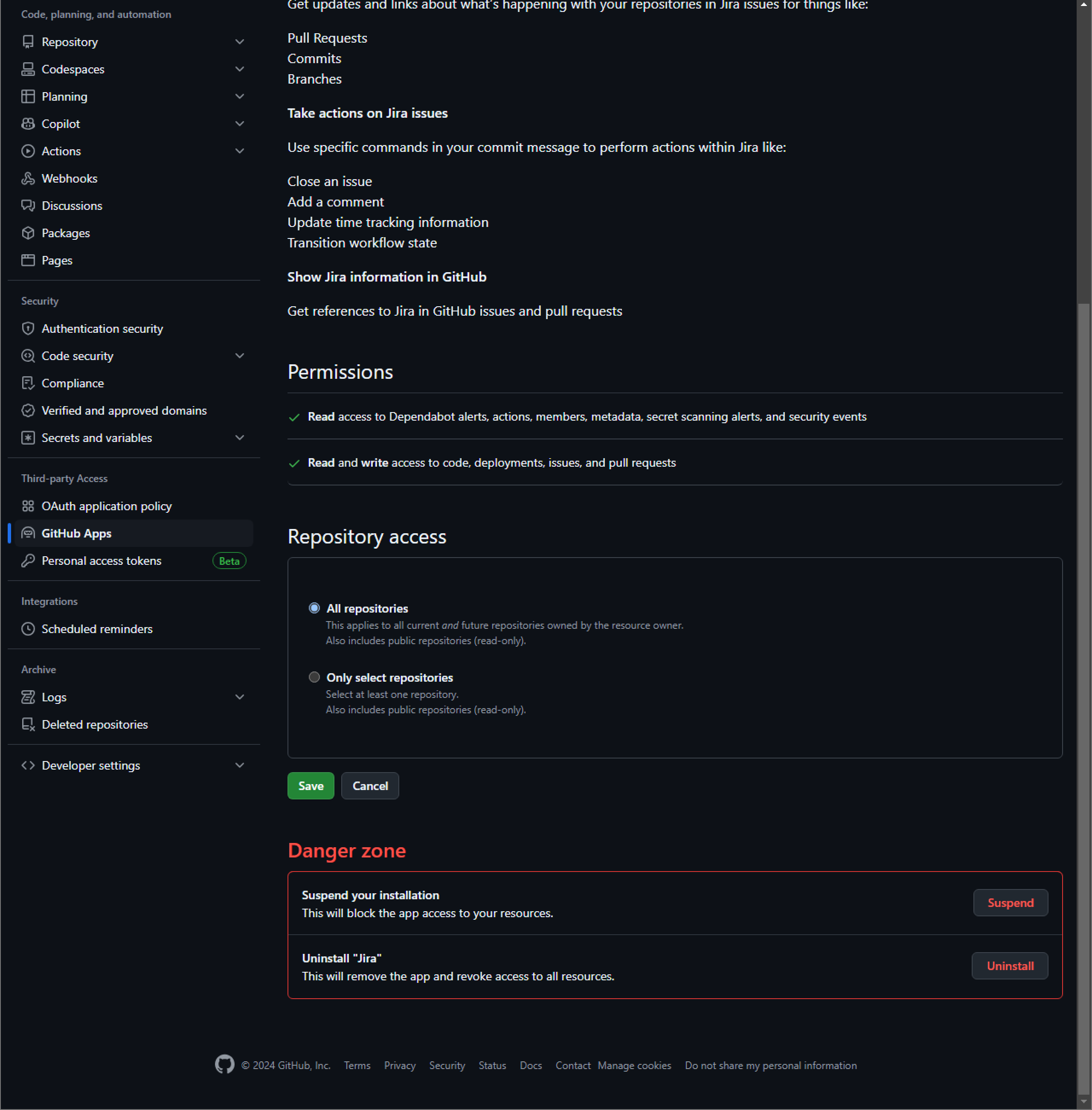Image resolution: width=1092 pixels, height=1110 pixels.
Task: Click the Authentication security shield icon
Action: 28,329
